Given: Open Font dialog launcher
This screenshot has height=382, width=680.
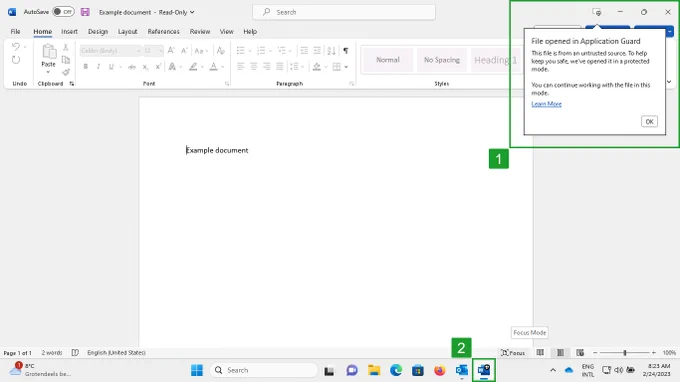Looking at the screenshot, I should (x=227, y=84).
